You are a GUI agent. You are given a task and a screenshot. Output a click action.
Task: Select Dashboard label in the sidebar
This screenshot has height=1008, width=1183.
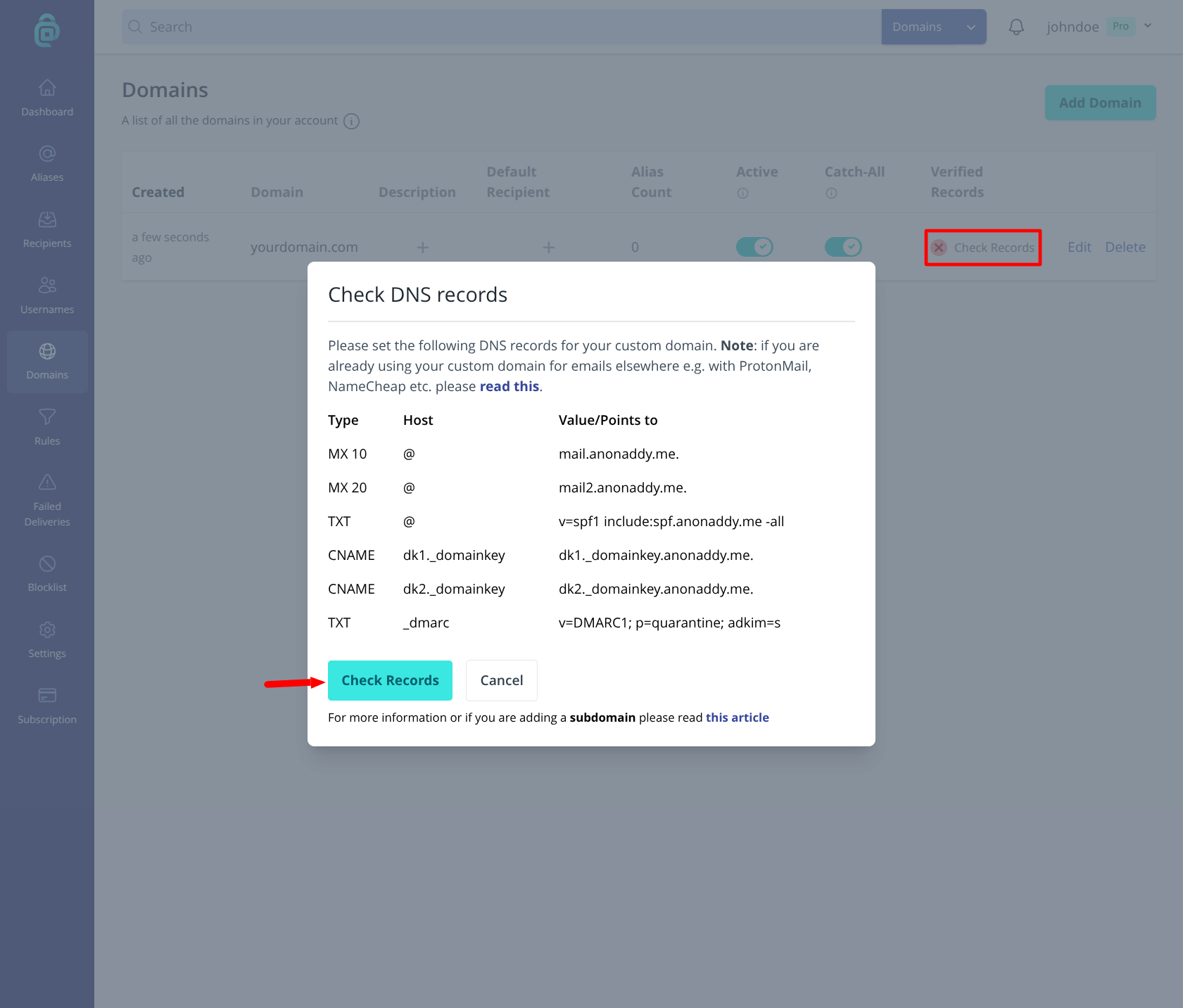tap(47, 112)
